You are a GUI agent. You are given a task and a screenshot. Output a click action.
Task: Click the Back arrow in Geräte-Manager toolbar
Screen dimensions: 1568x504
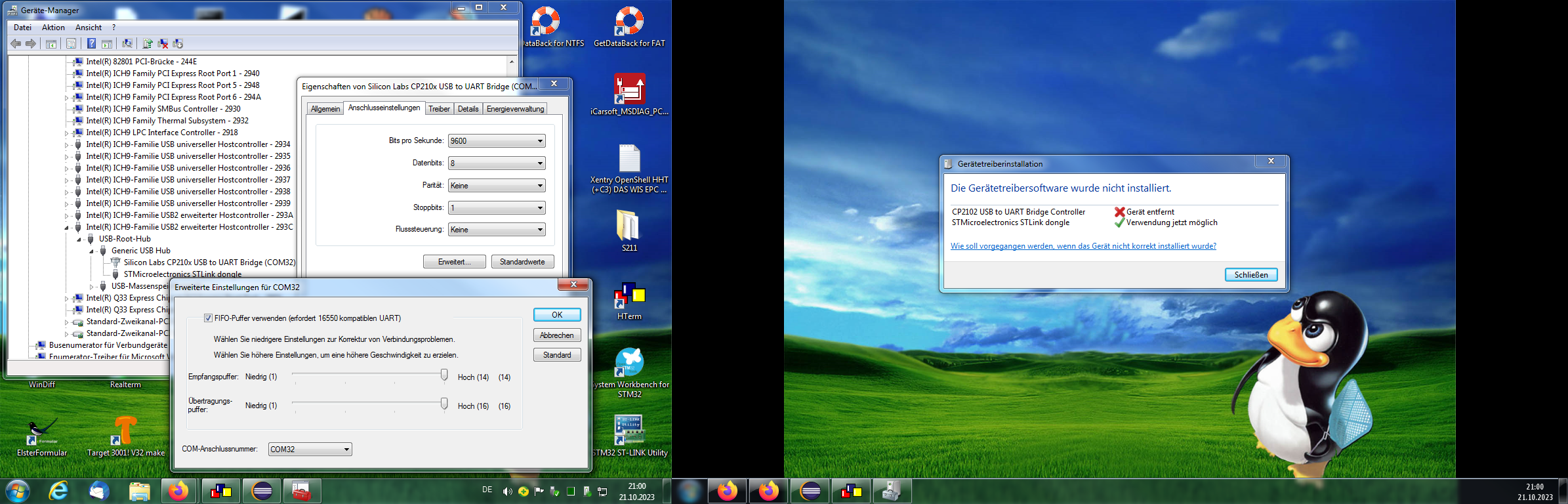point(16,43)
